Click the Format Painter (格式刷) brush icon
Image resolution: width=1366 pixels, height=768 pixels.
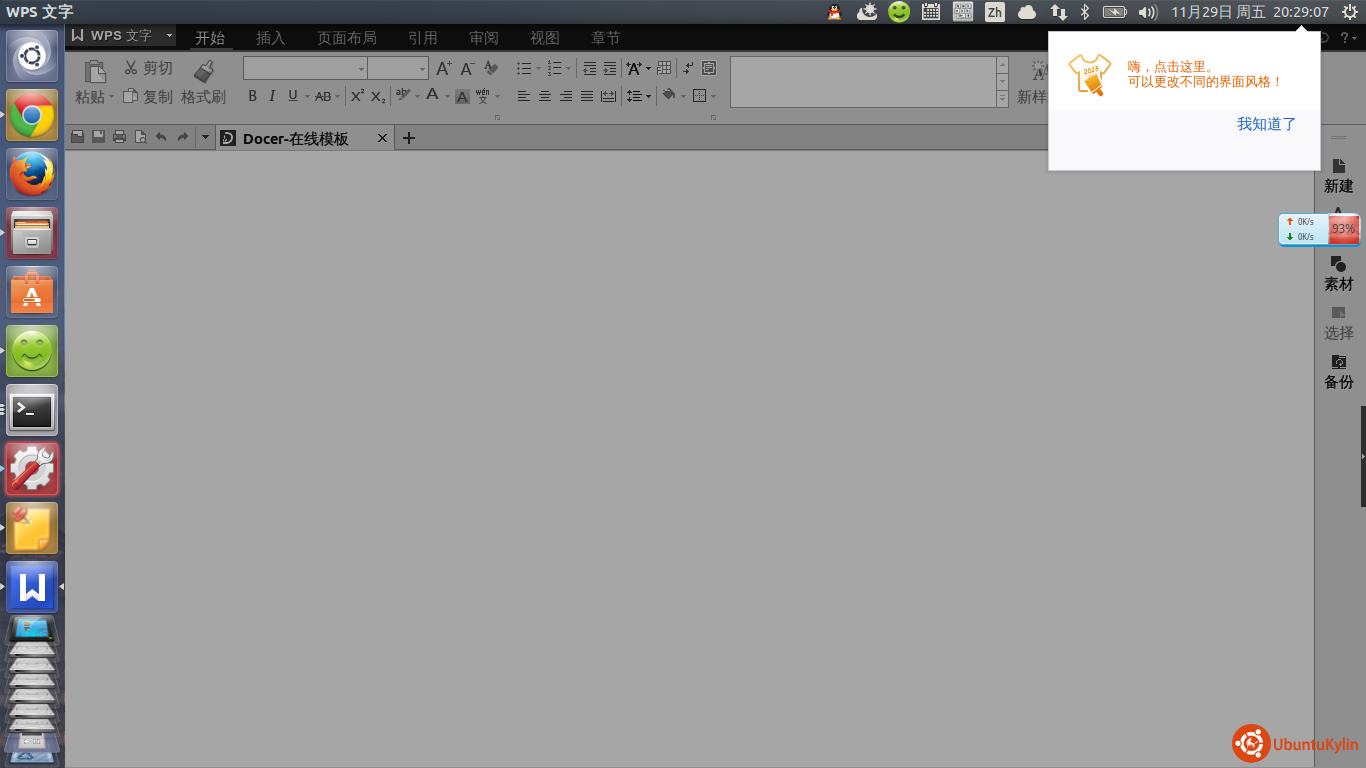click(204, 70)
